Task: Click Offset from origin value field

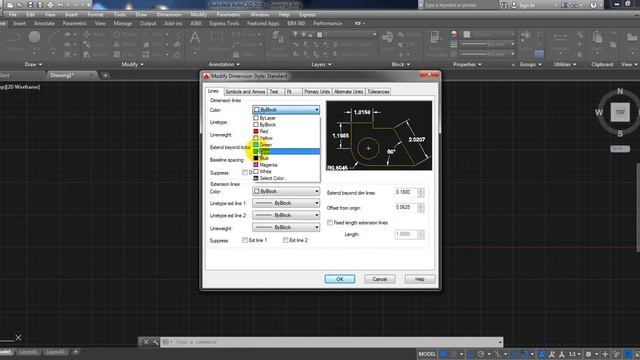Action: (x=405, y=207)
